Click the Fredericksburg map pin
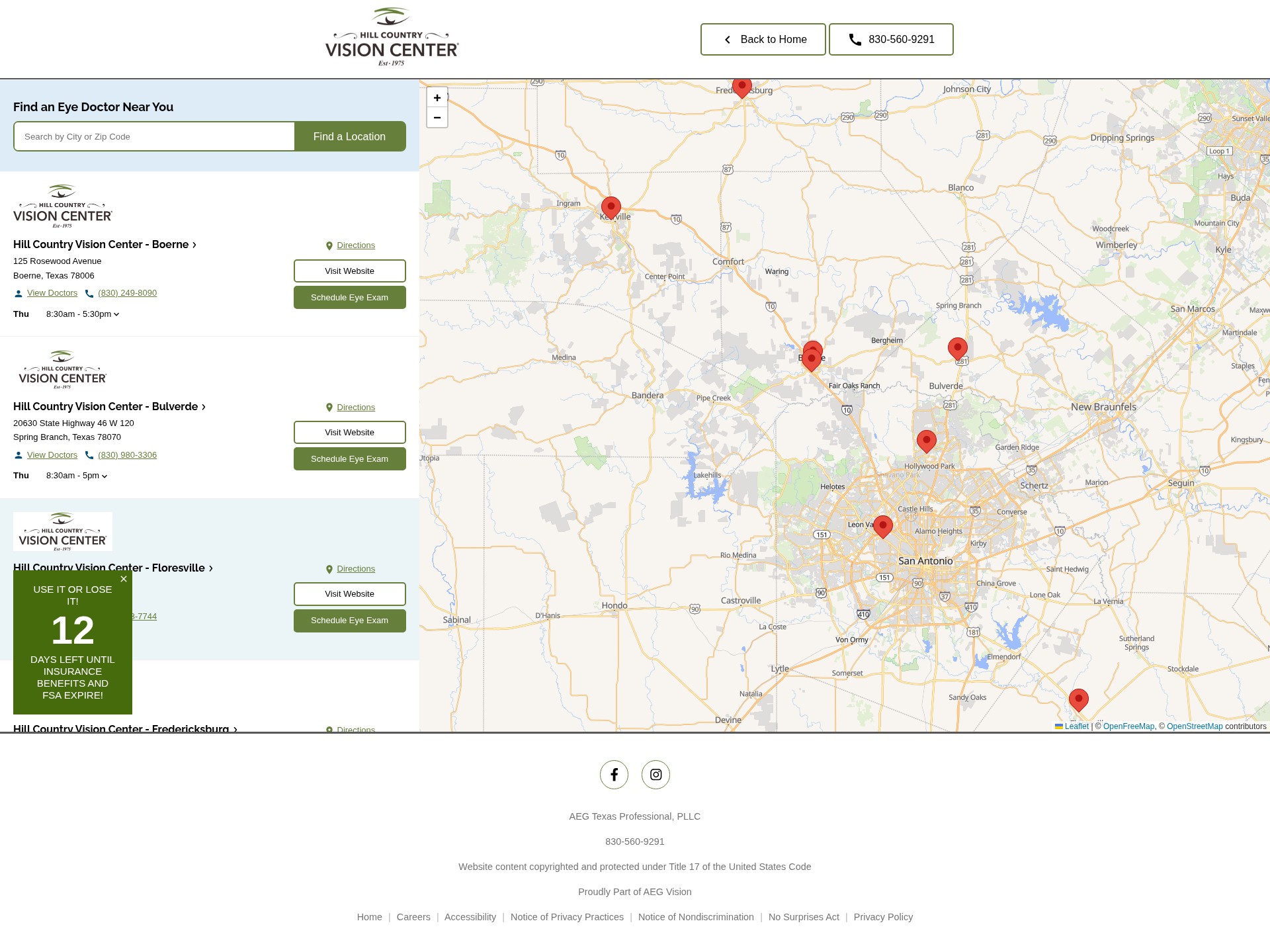The width and height of the screenshot is (1270, 952). coord(742,88)
